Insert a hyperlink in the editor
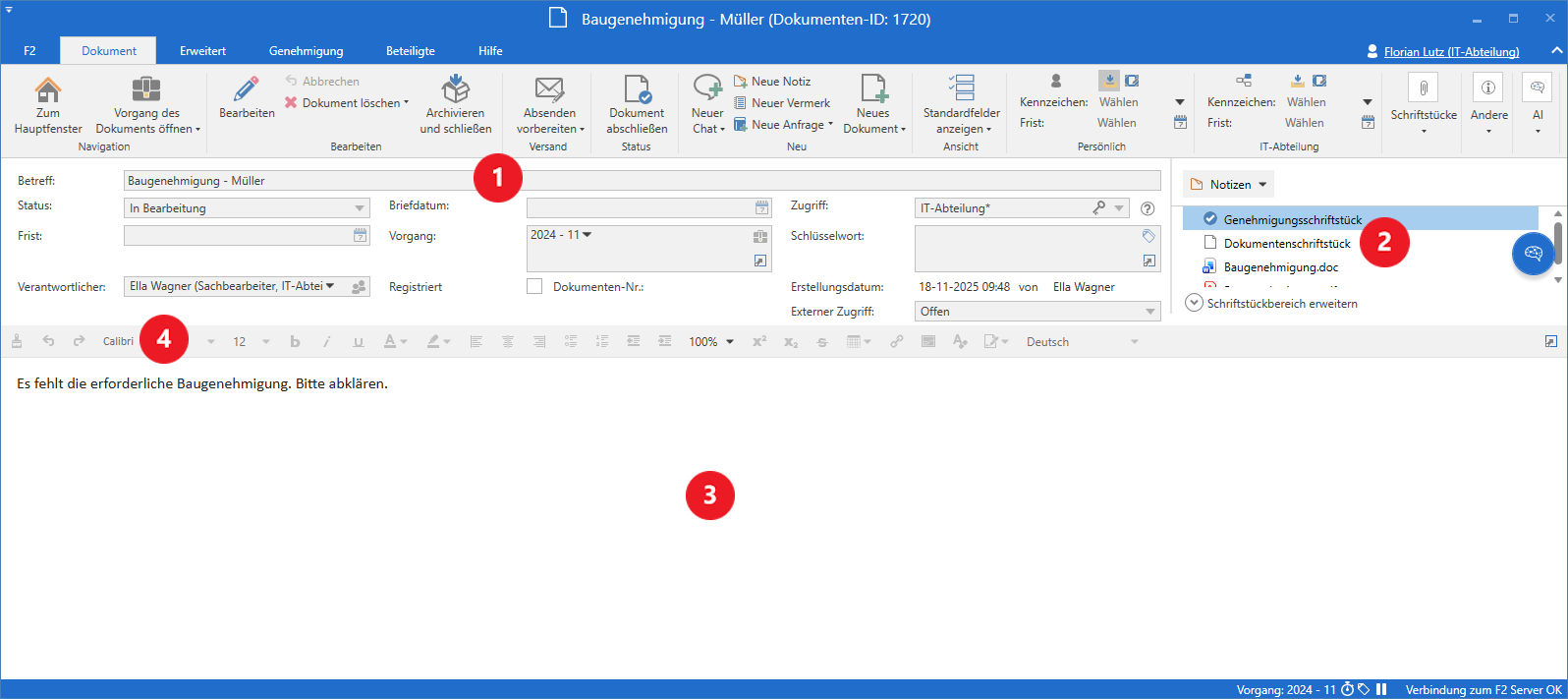This screenshot has height=699, width=1568. pos(897,341)
